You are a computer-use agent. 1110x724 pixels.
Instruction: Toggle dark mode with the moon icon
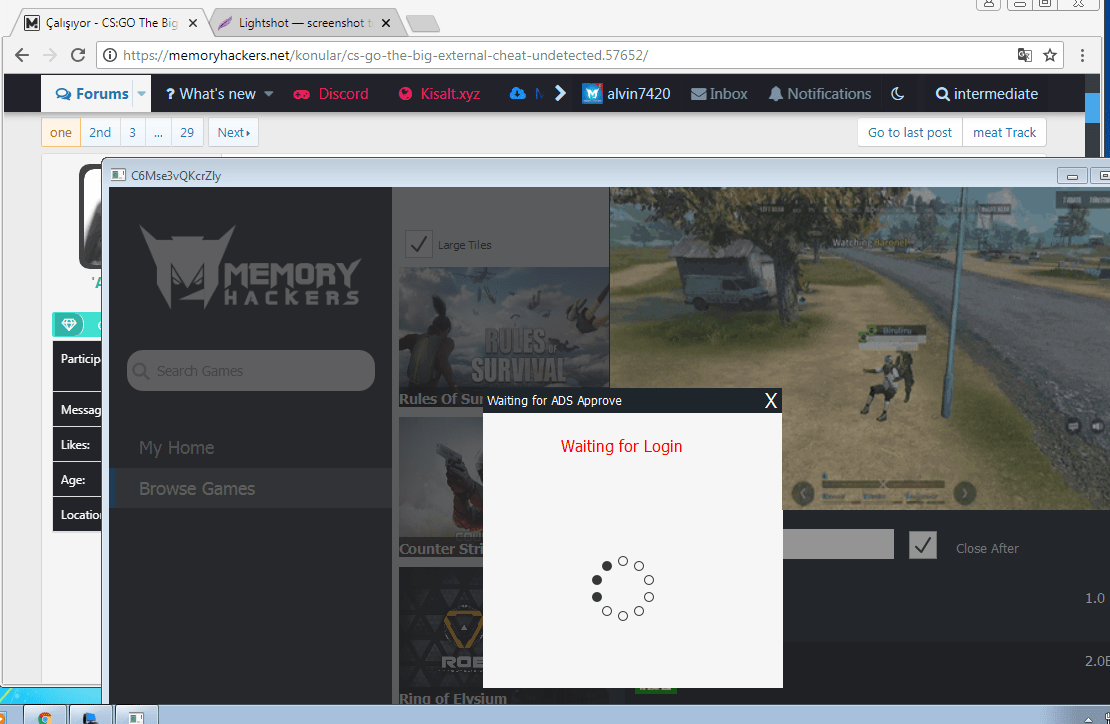898,93
